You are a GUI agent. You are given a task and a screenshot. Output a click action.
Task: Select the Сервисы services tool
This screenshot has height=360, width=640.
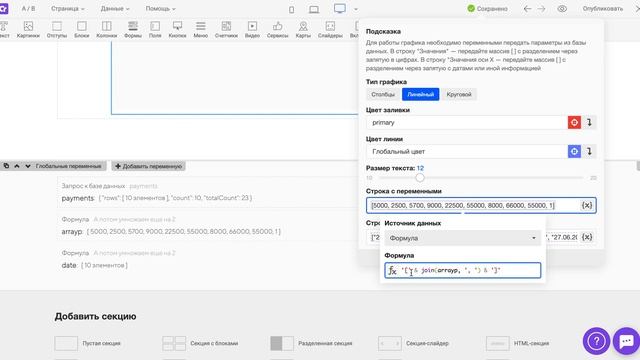(x=278, y=29)
